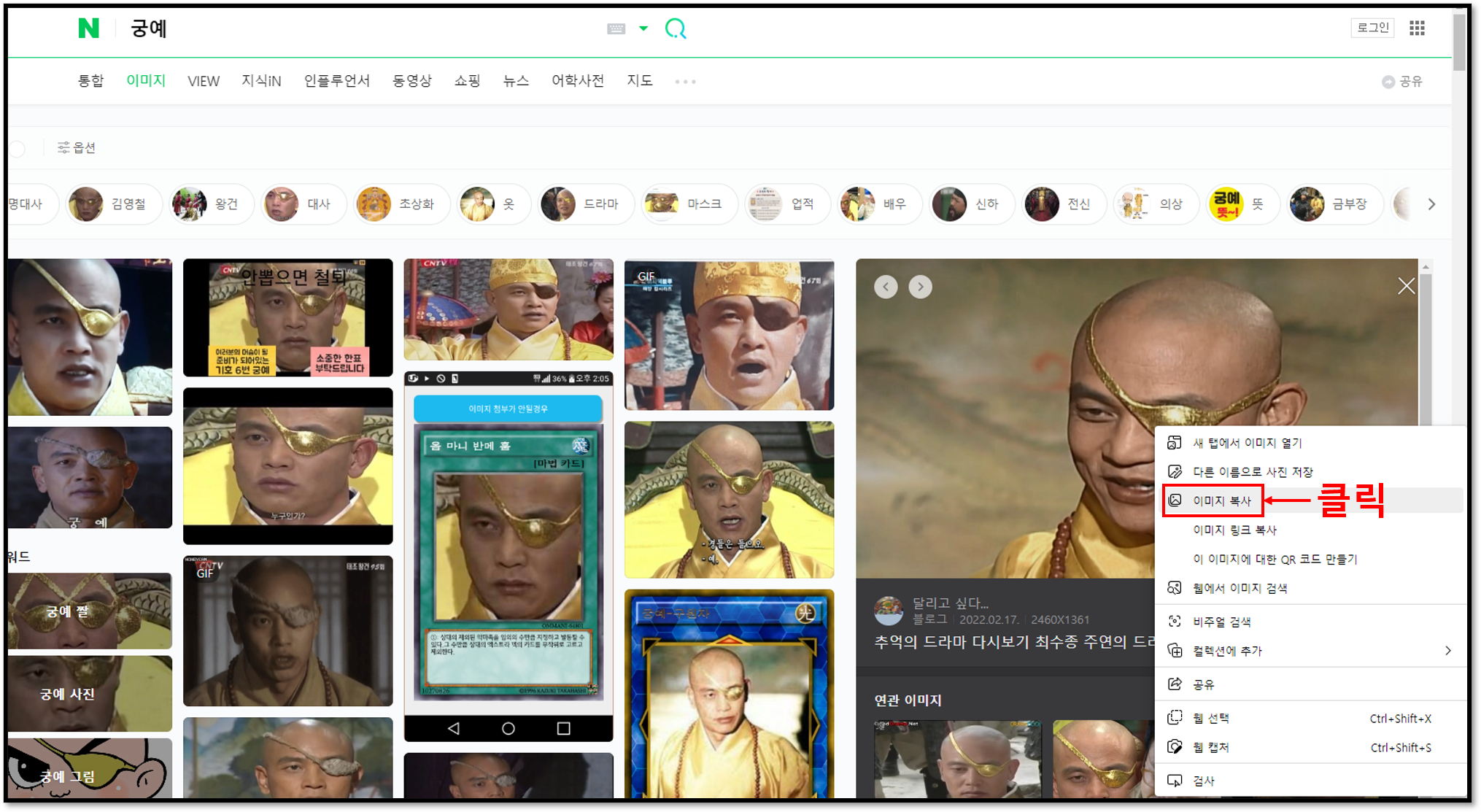
Task: Click the green Naver N logo
Action: click(88, 28)
